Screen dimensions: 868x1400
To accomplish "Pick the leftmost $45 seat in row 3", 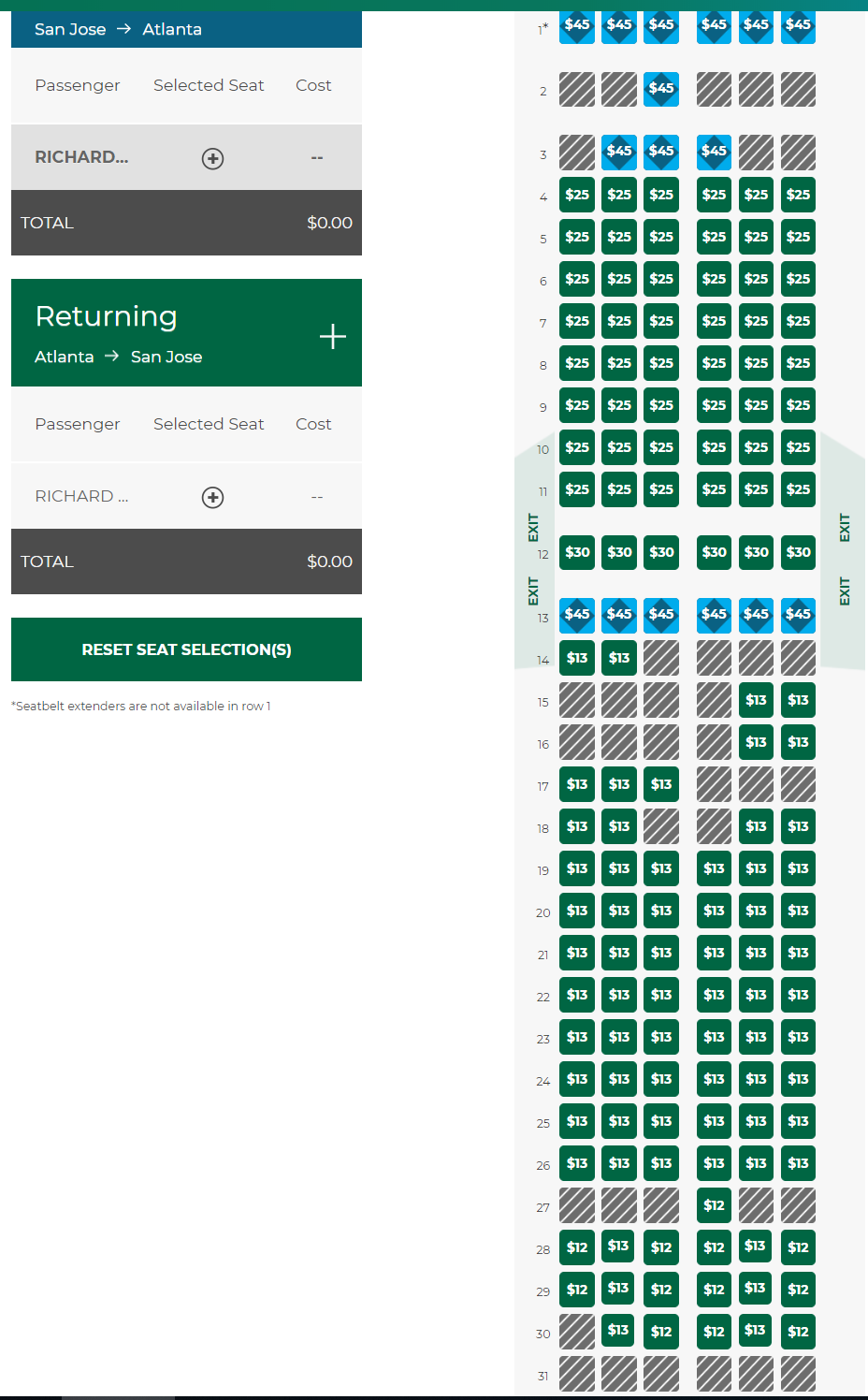I will pos(619,151).
